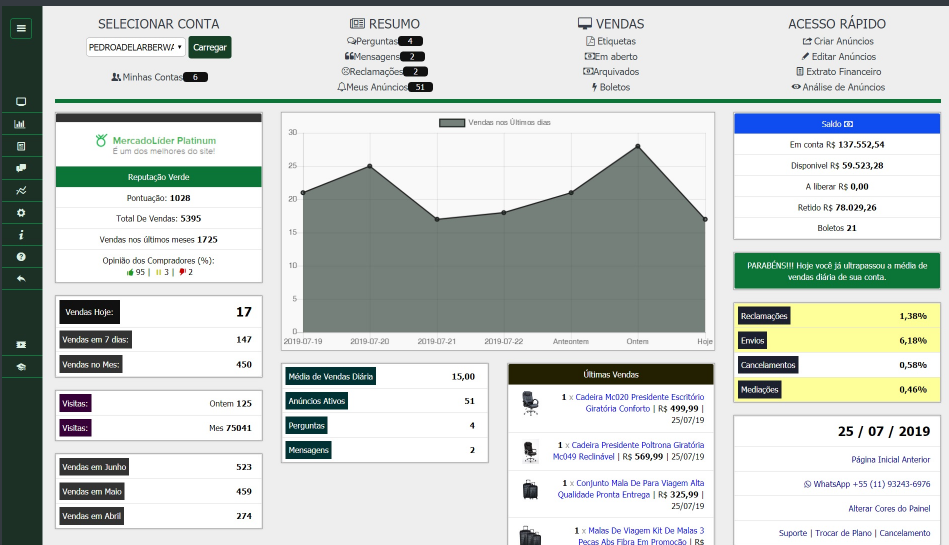Viewport: 949px width, 545px height.
Task: Open Trocar de Plano link
Action: click(x=843, y=533)
